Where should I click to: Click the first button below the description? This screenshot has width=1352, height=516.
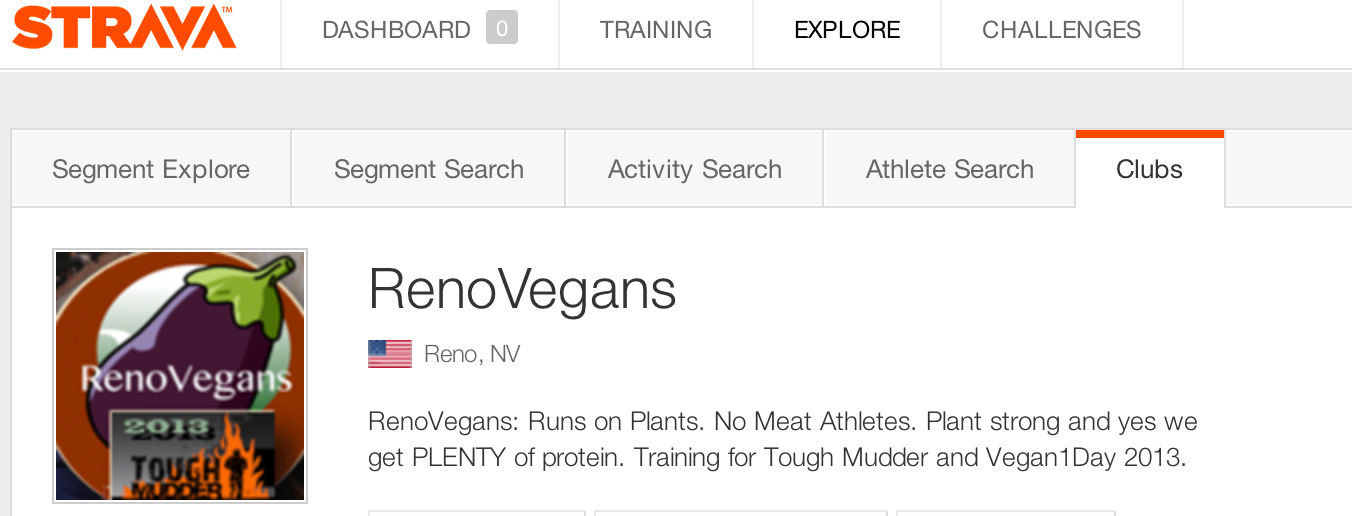476,513
